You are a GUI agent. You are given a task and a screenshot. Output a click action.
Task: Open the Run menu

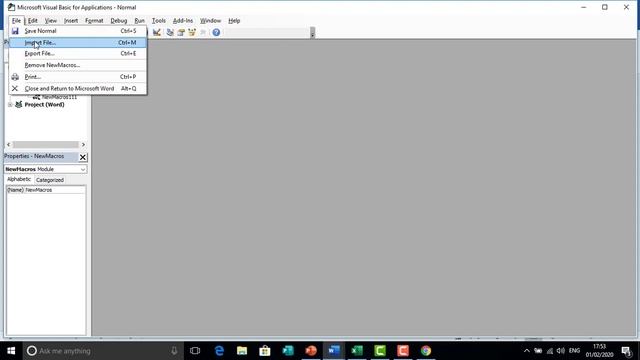pyautogui.click(x=140, y=20)
